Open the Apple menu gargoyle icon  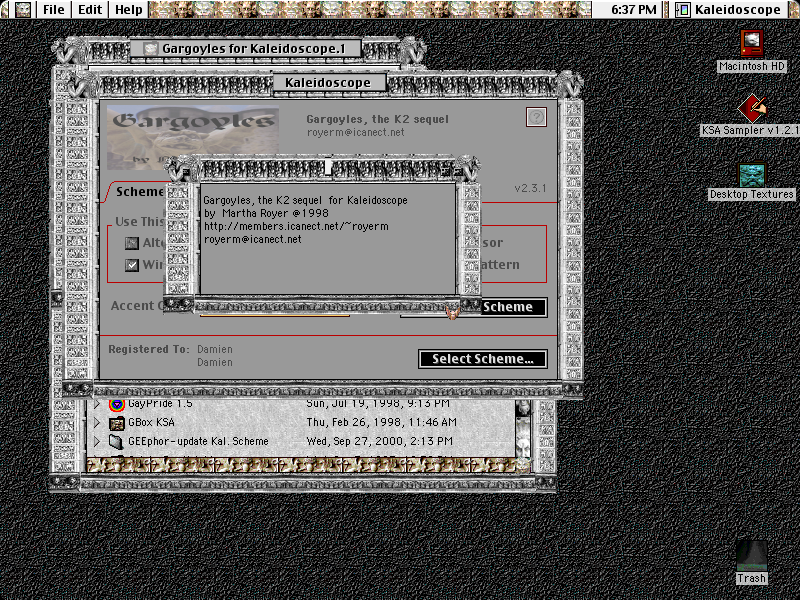(x=22, y=9)
